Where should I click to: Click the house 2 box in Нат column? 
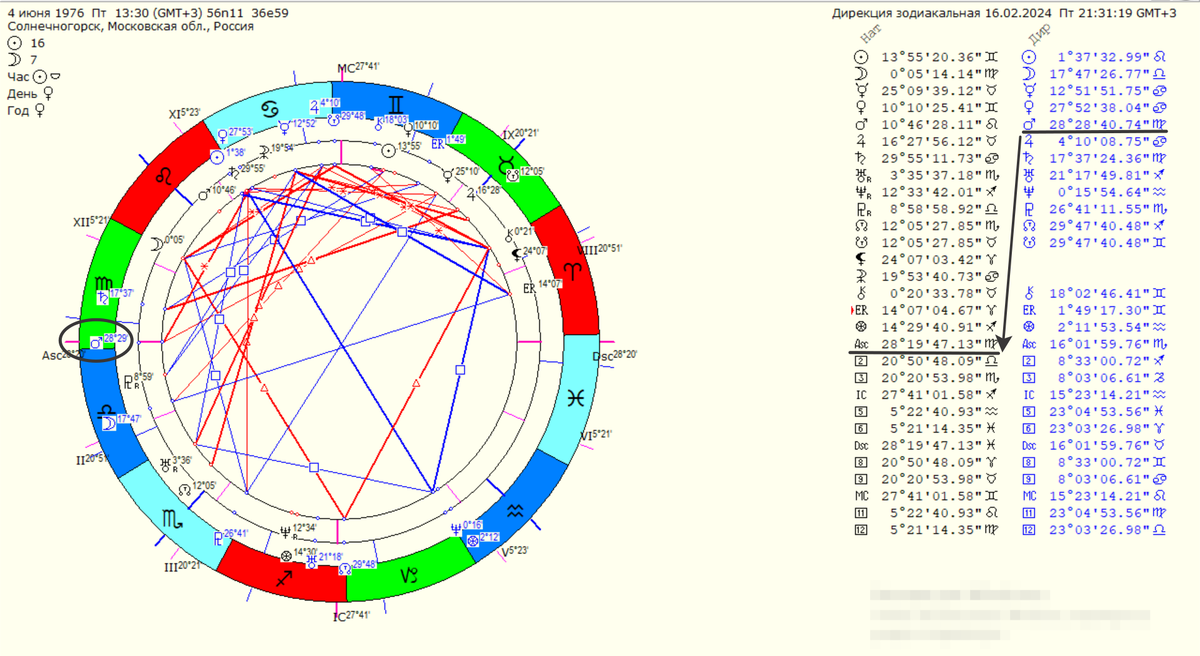861,360
